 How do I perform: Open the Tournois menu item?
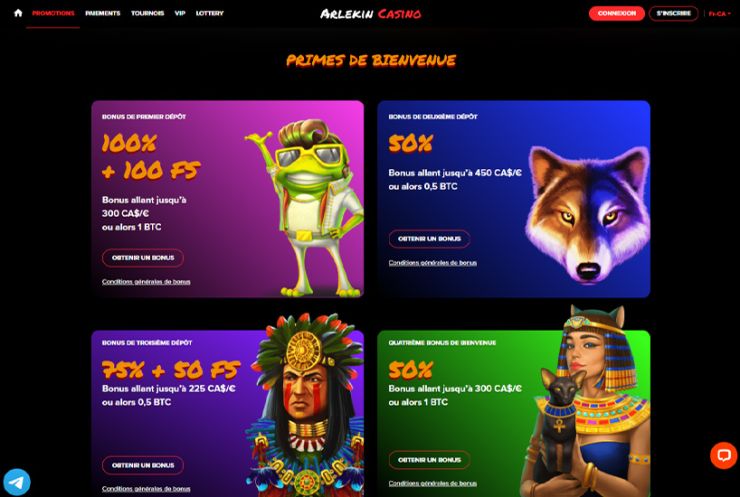pos(147,13)
